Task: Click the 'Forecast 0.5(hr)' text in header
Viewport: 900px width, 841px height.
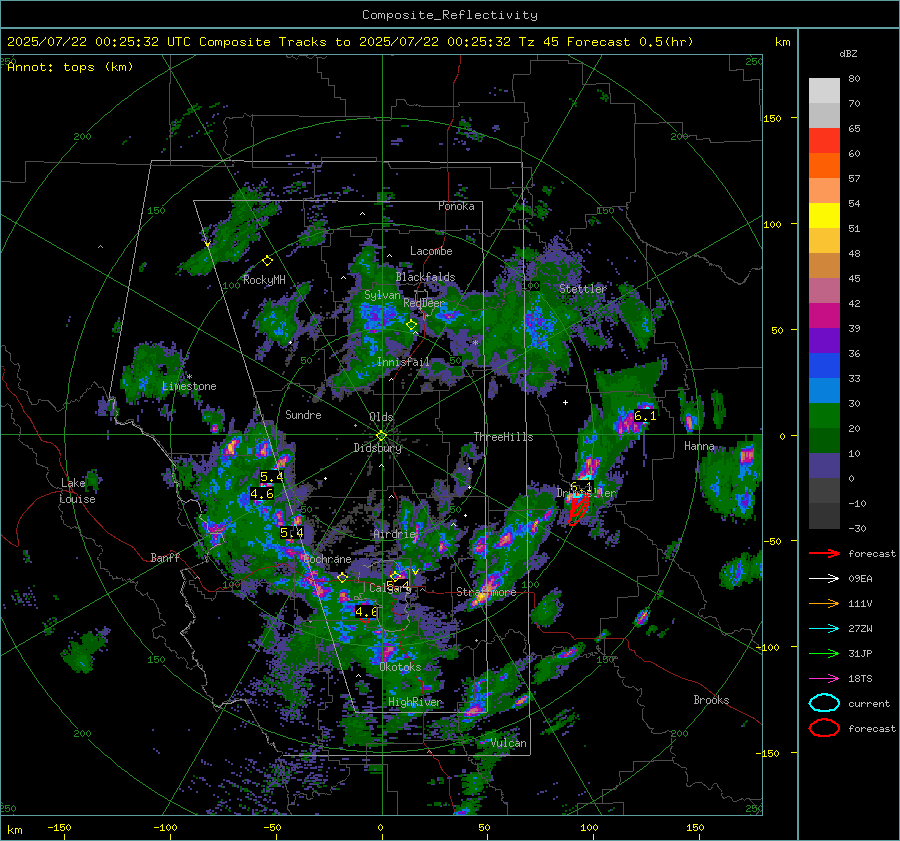Action: click(x=630, y=42)
